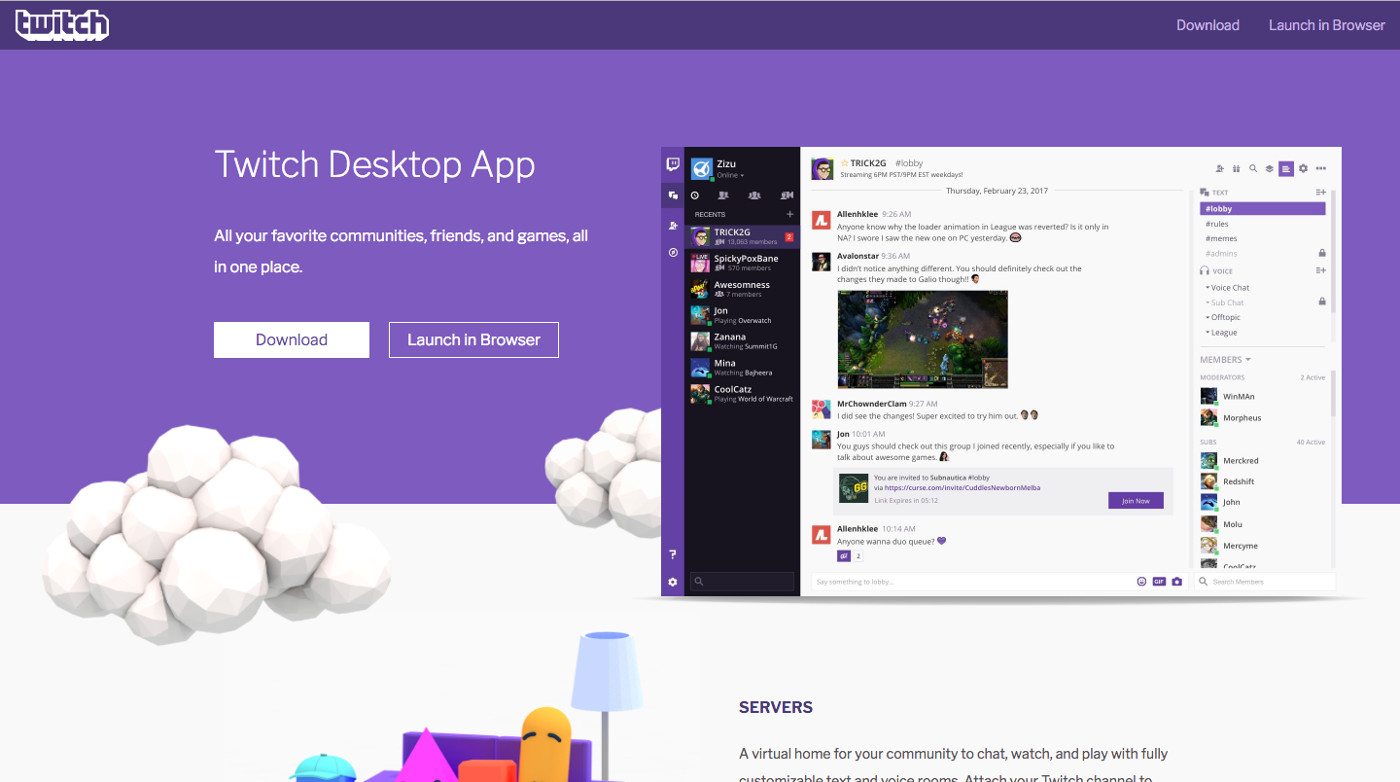Click the GIF button in message box
This screenshot has height=782, width=1400.
(1159, 581)
